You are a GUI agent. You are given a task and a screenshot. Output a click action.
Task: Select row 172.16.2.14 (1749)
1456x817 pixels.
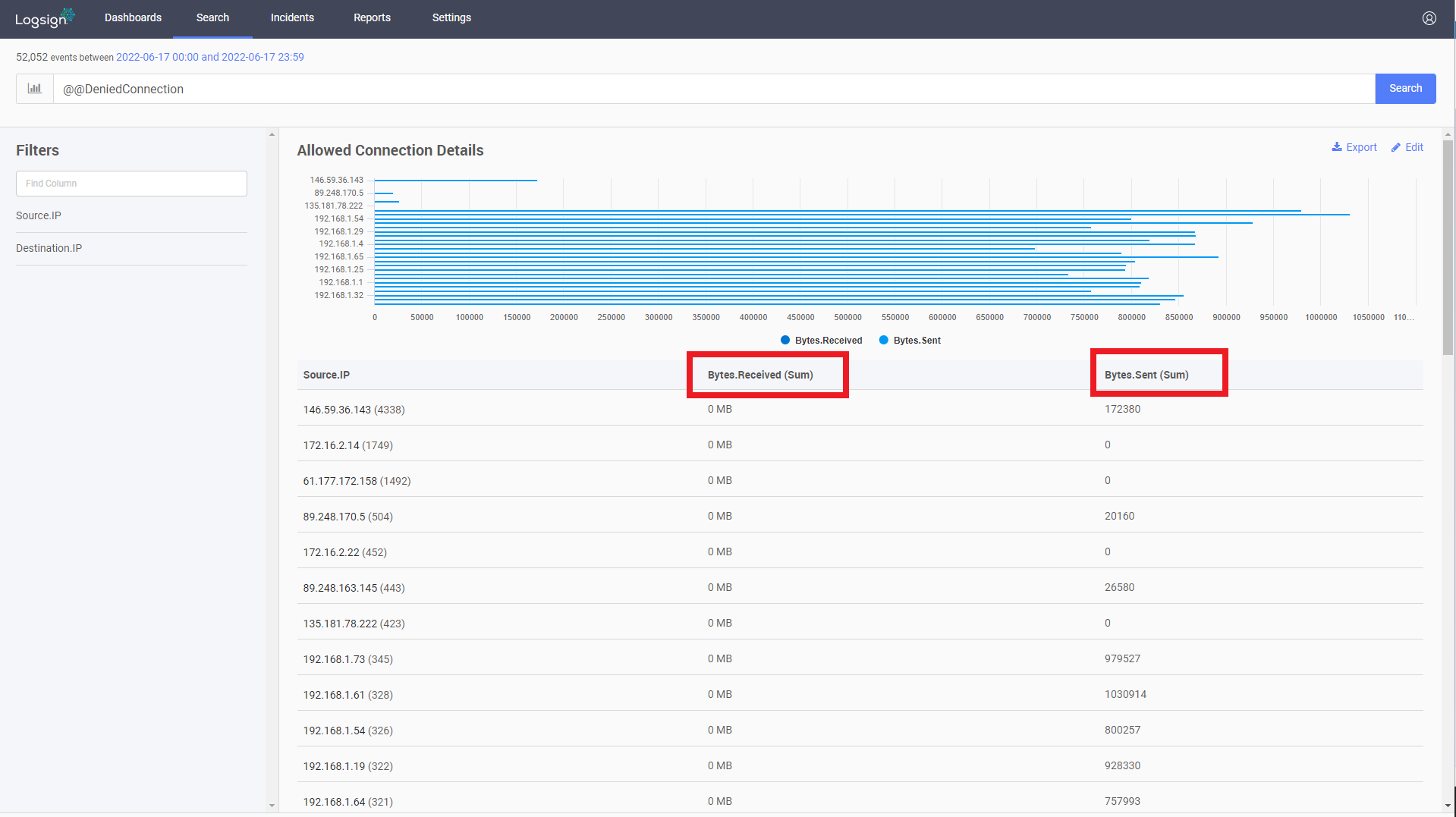click(860, 445)
